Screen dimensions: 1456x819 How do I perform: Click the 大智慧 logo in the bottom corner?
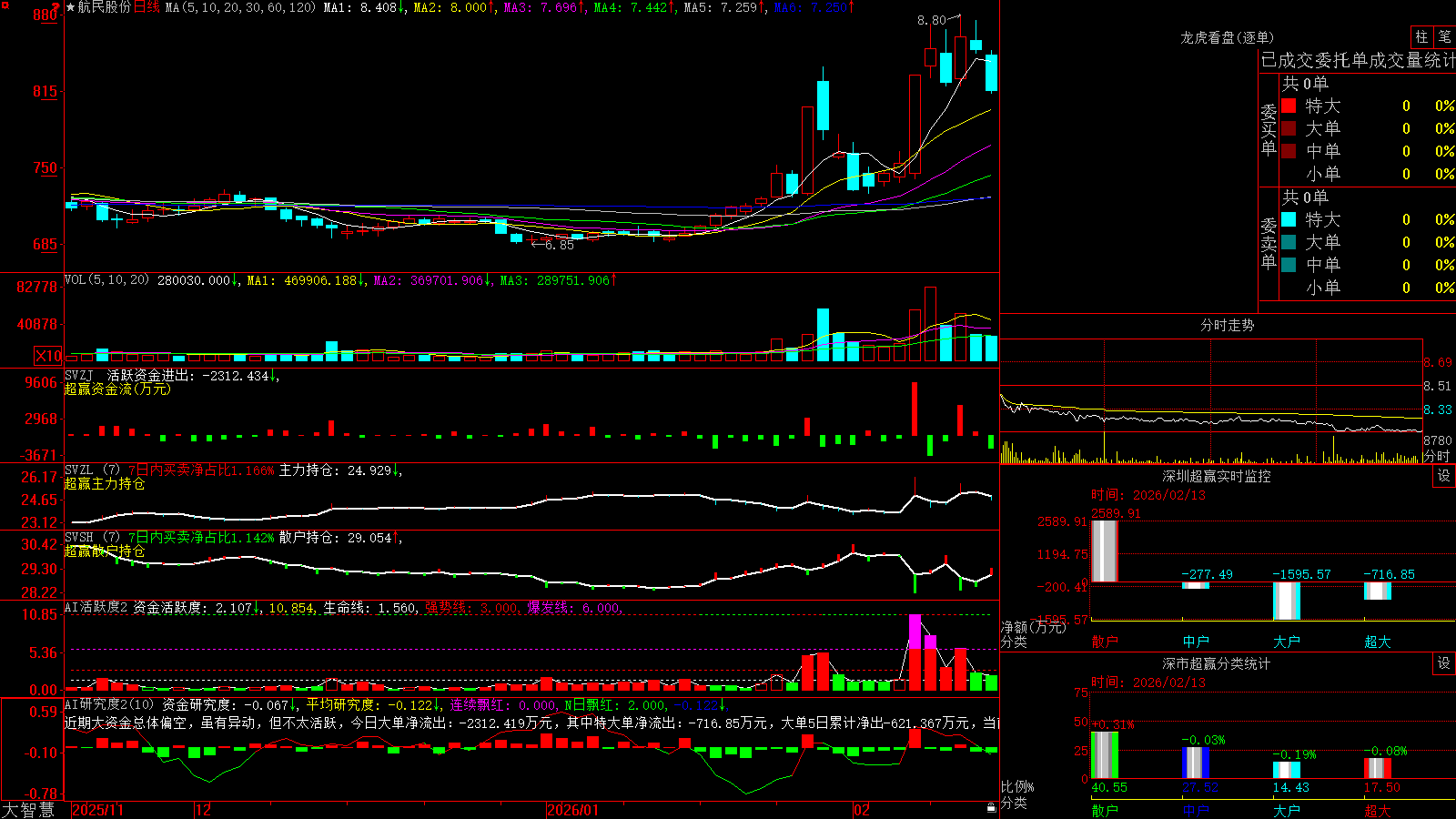[27, 810]
